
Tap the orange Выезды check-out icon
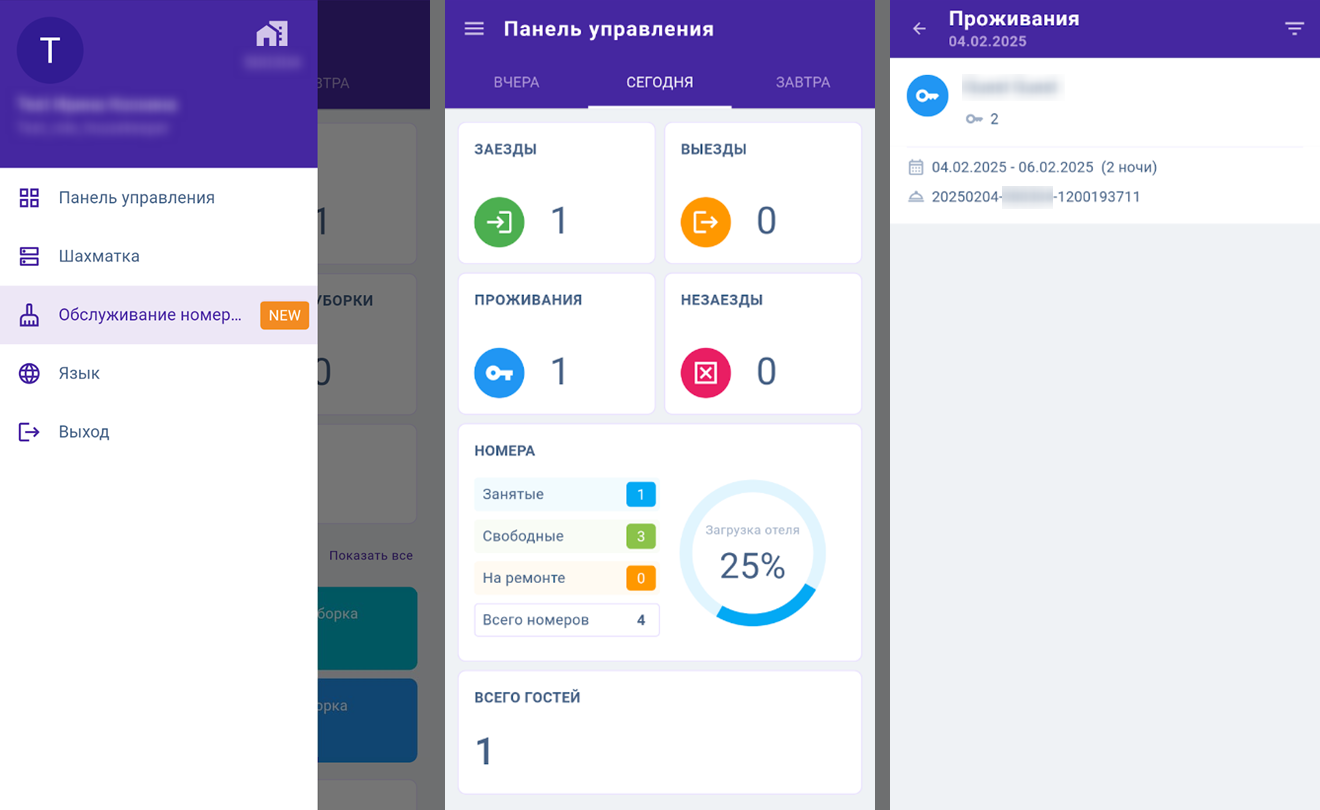[706, 221]
